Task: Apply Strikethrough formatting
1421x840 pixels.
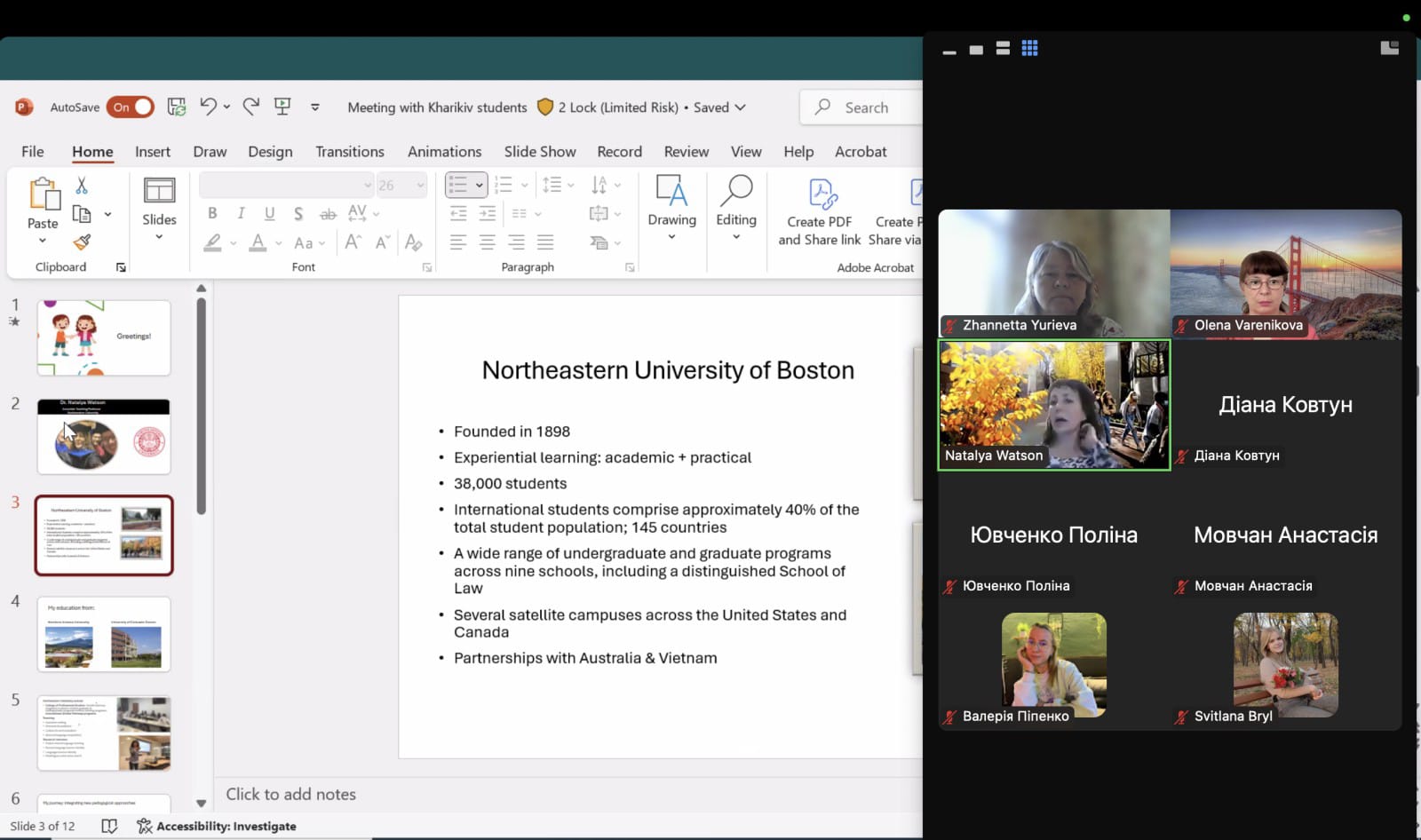Action: click(x=328, y=213)
